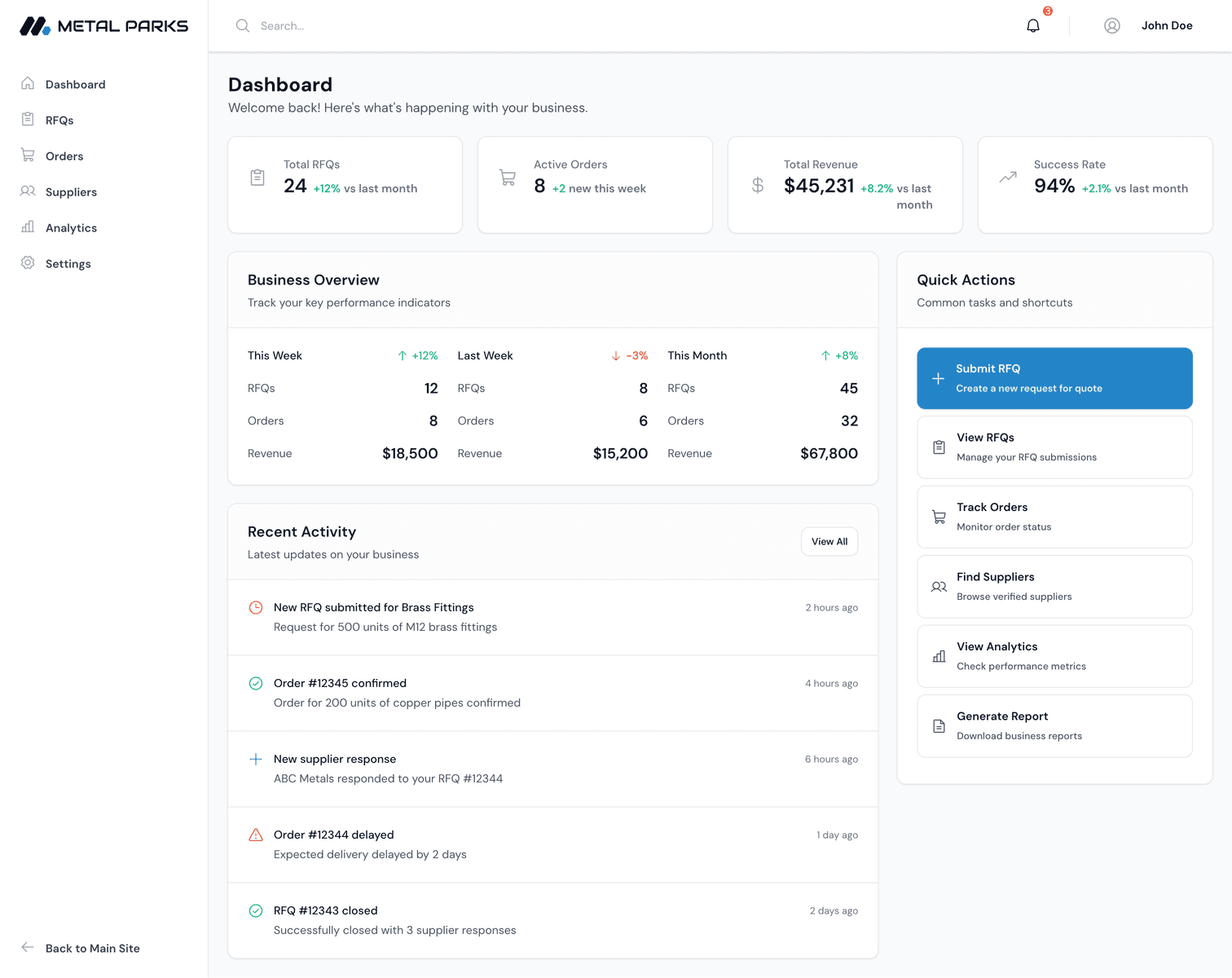Image resolution: width=1232 pixels, height=978 pixels.
Task: Click the View All button in Recent Activity
Action: point(829,541)
